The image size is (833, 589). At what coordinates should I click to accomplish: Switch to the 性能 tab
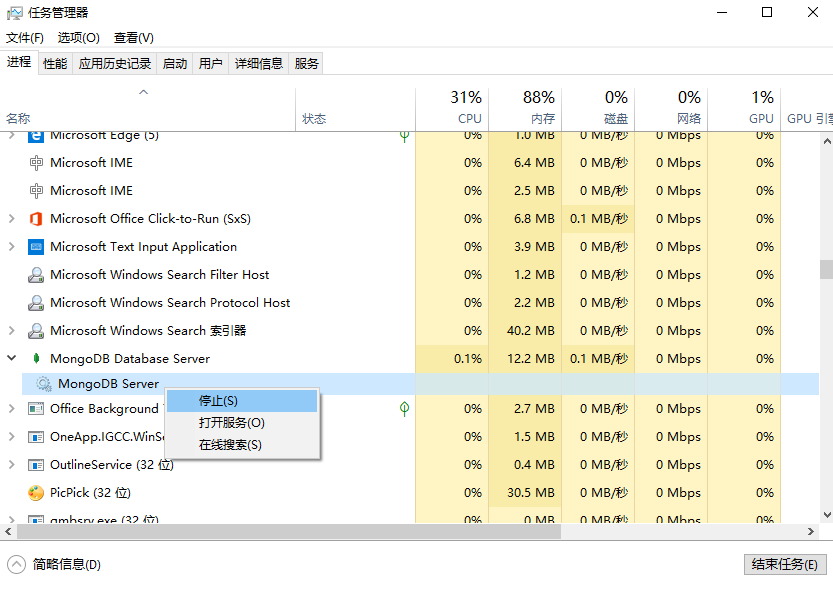pyautogui.click(x=55, y=64)
